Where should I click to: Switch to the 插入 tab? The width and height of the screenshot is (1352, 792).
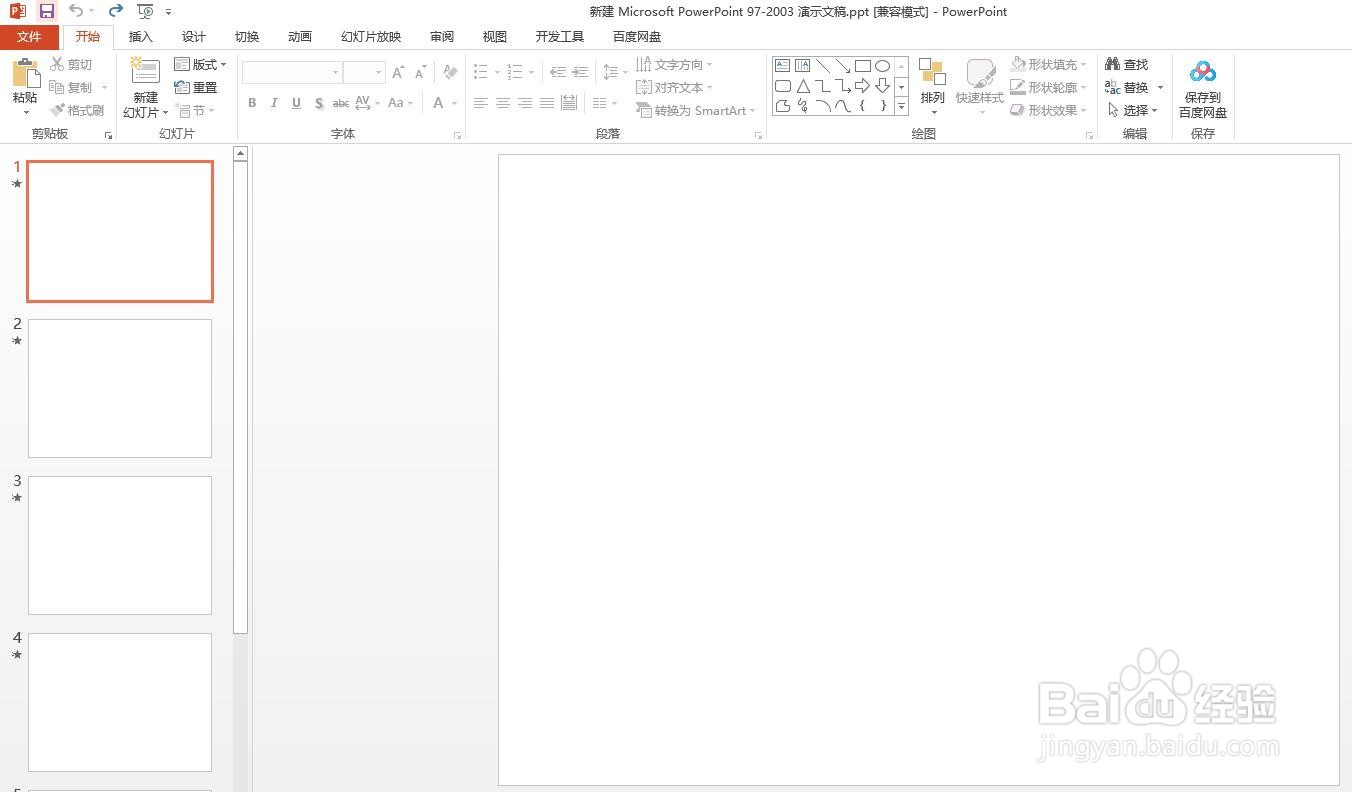pos(141,37)
